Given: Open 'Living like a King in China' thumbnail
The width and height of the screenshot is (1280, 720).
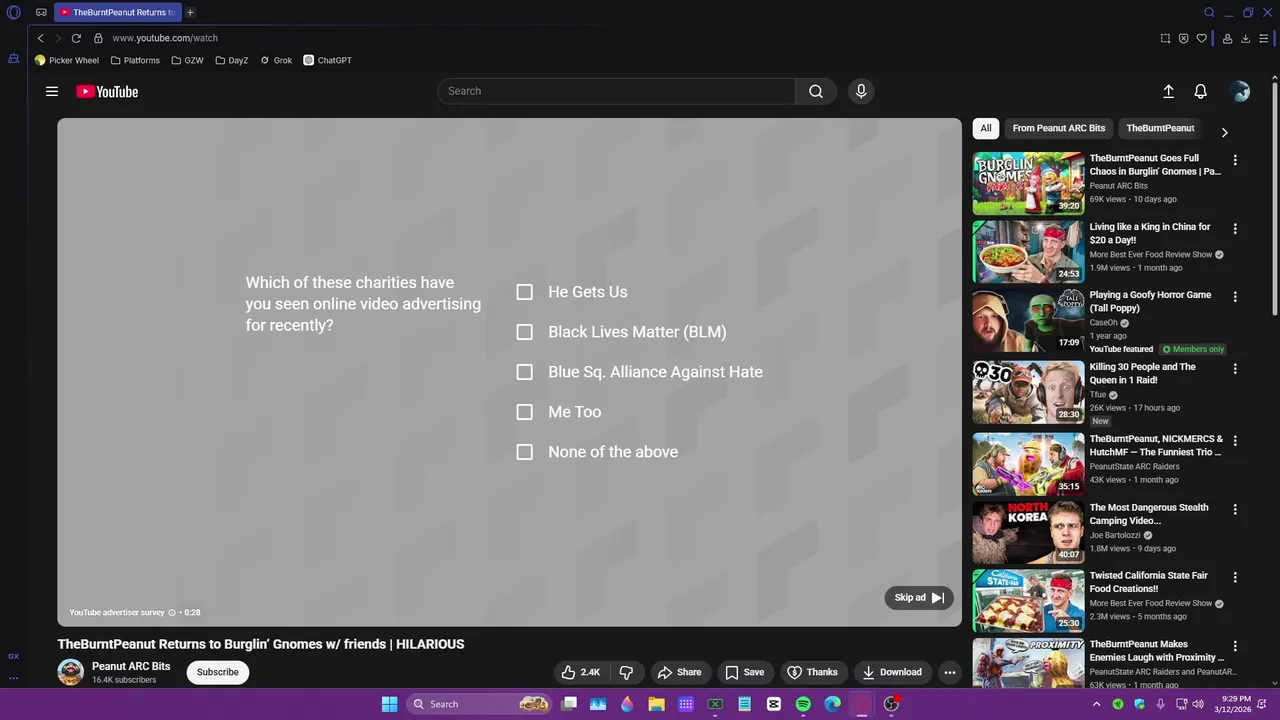Looking at the screenshot, I should coord(1028,252).
